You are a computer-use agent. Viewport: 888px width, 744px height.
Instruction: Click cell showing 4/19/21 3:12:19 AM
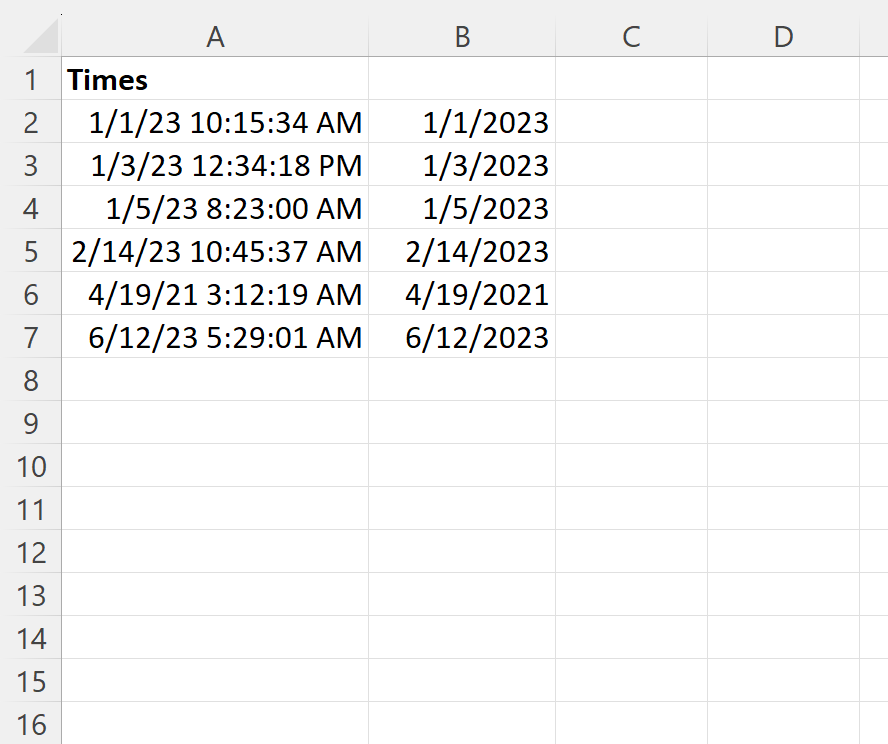[215, 294]
